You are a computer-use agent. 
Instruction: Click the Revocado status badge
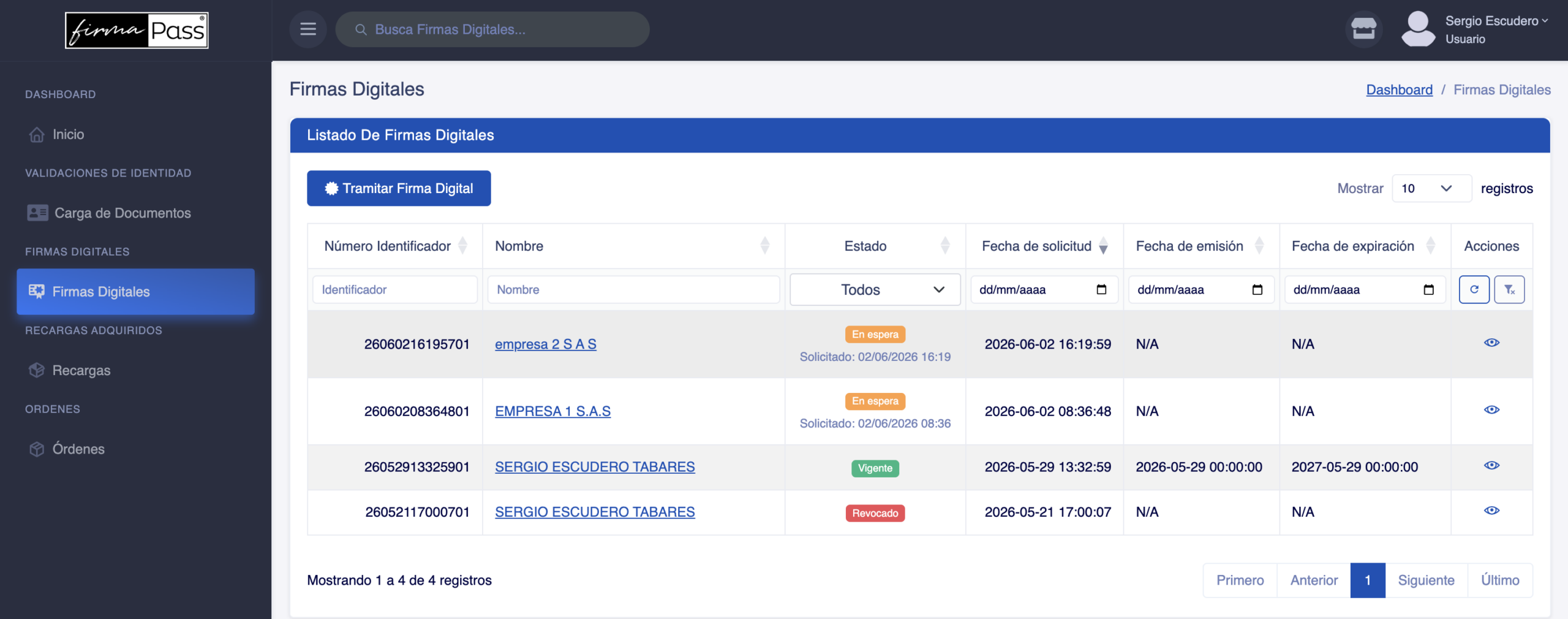point(875,513)
